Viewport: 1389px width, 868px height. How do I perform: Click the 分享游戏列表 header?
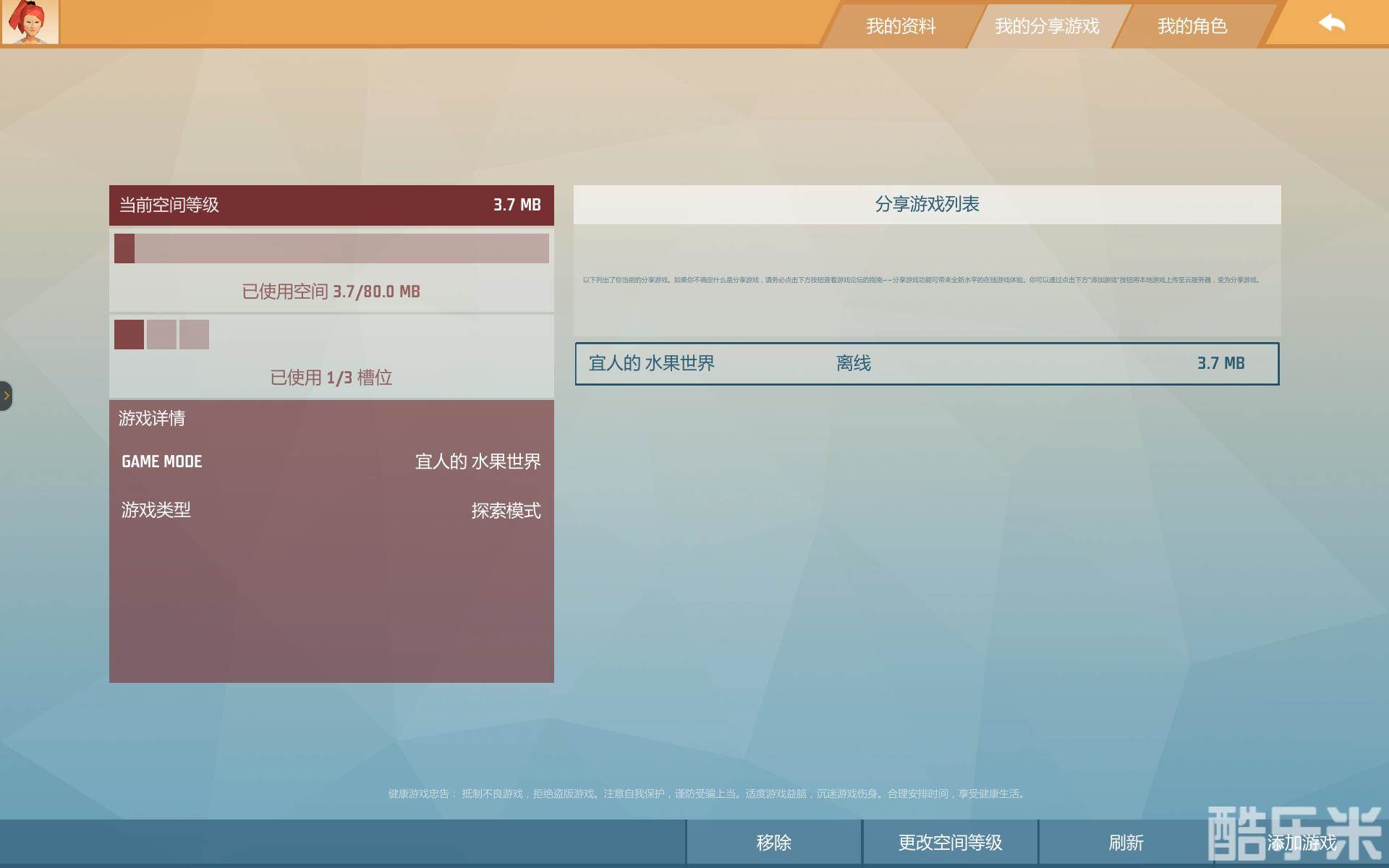927,204
